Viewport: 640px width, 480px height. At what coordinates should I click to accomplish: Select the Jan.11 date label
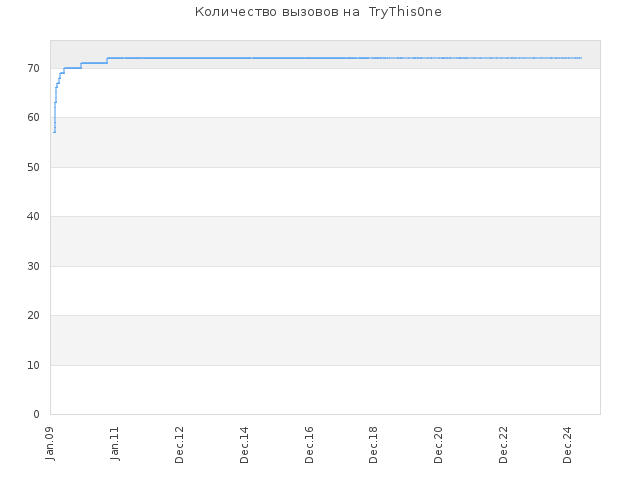115,444
